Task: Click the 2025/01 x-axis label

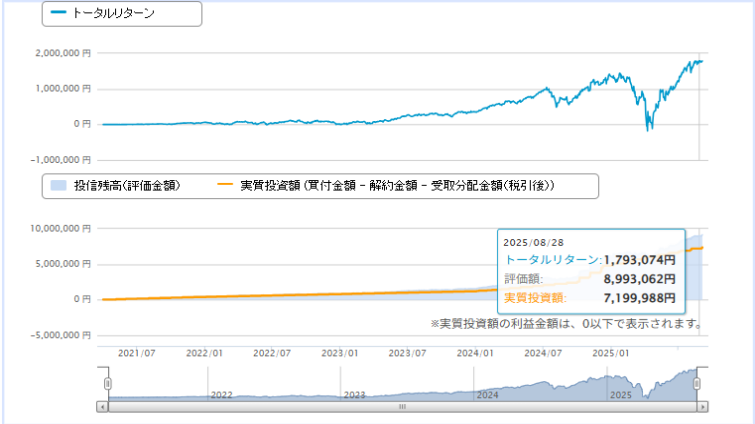Action: coord(611,353)
